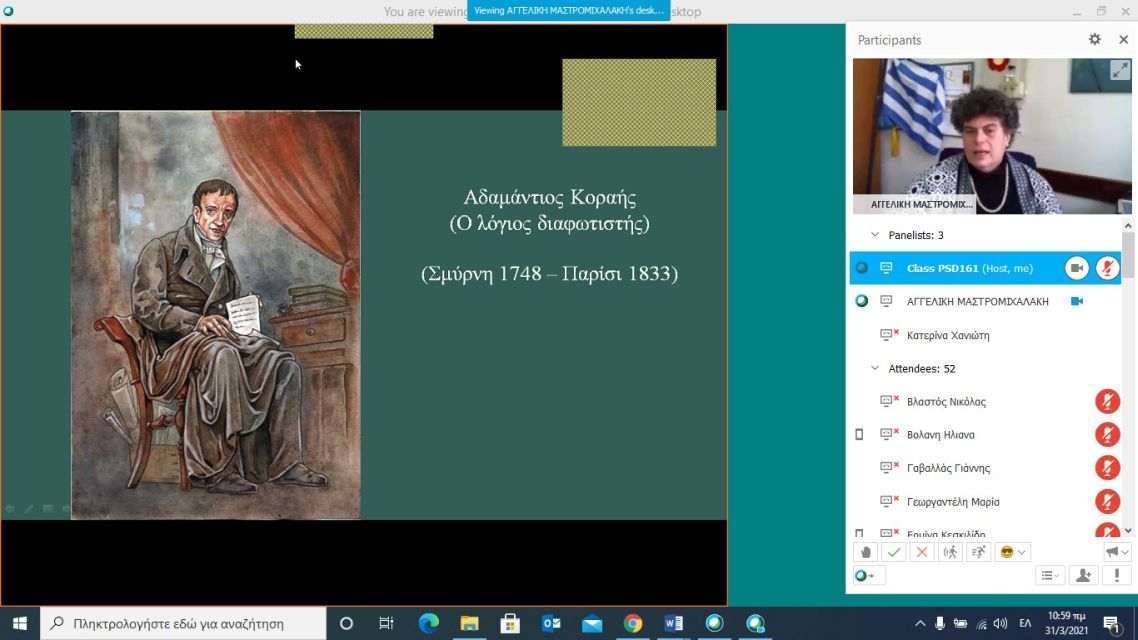Open File Explorer from taskbar
Image resolution: width=1138 pixels, height=640 pixels.
tap(469, 623)
